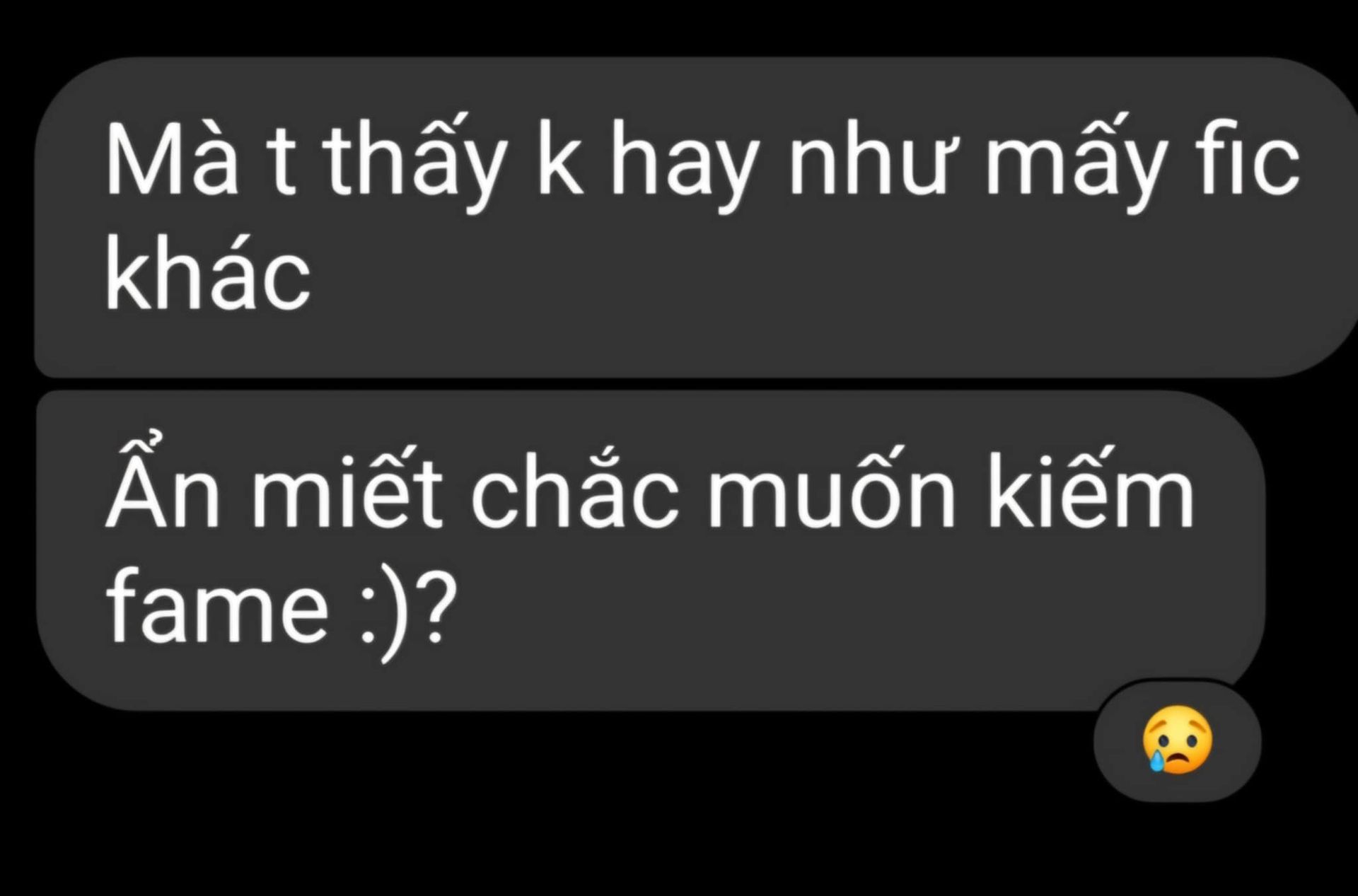Select the message starting with "Mà t thấy"
Viewport: 1358px width, 896px height.
tap(697, 217)
